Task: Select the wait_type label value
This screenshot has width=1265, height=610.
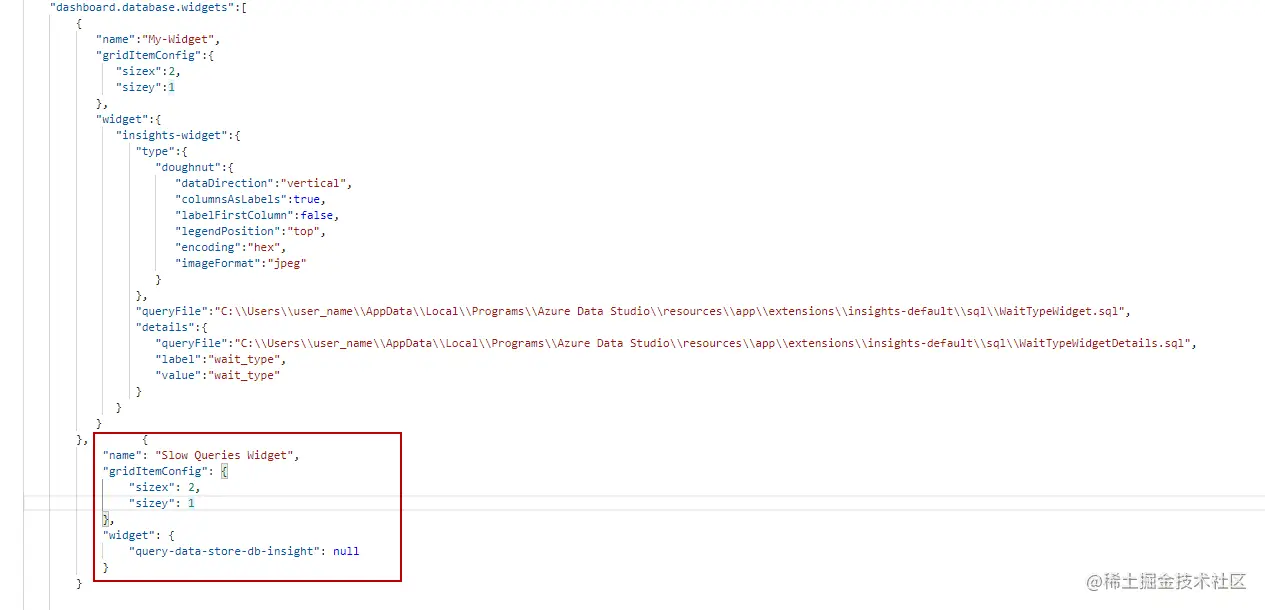Action: 246,359
